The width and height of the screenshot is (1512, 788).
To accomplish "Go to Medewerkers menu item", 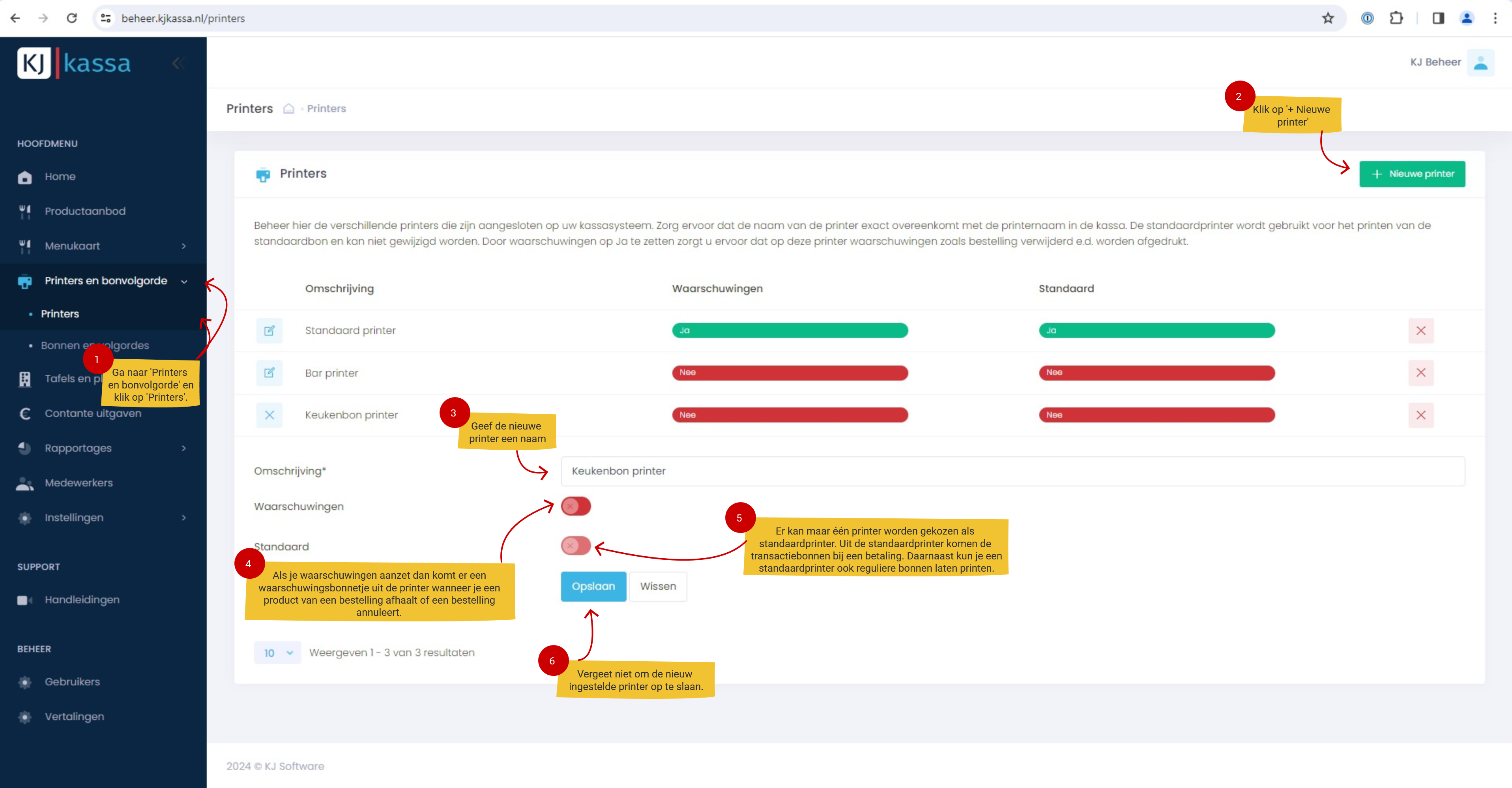I will point(79,483).
